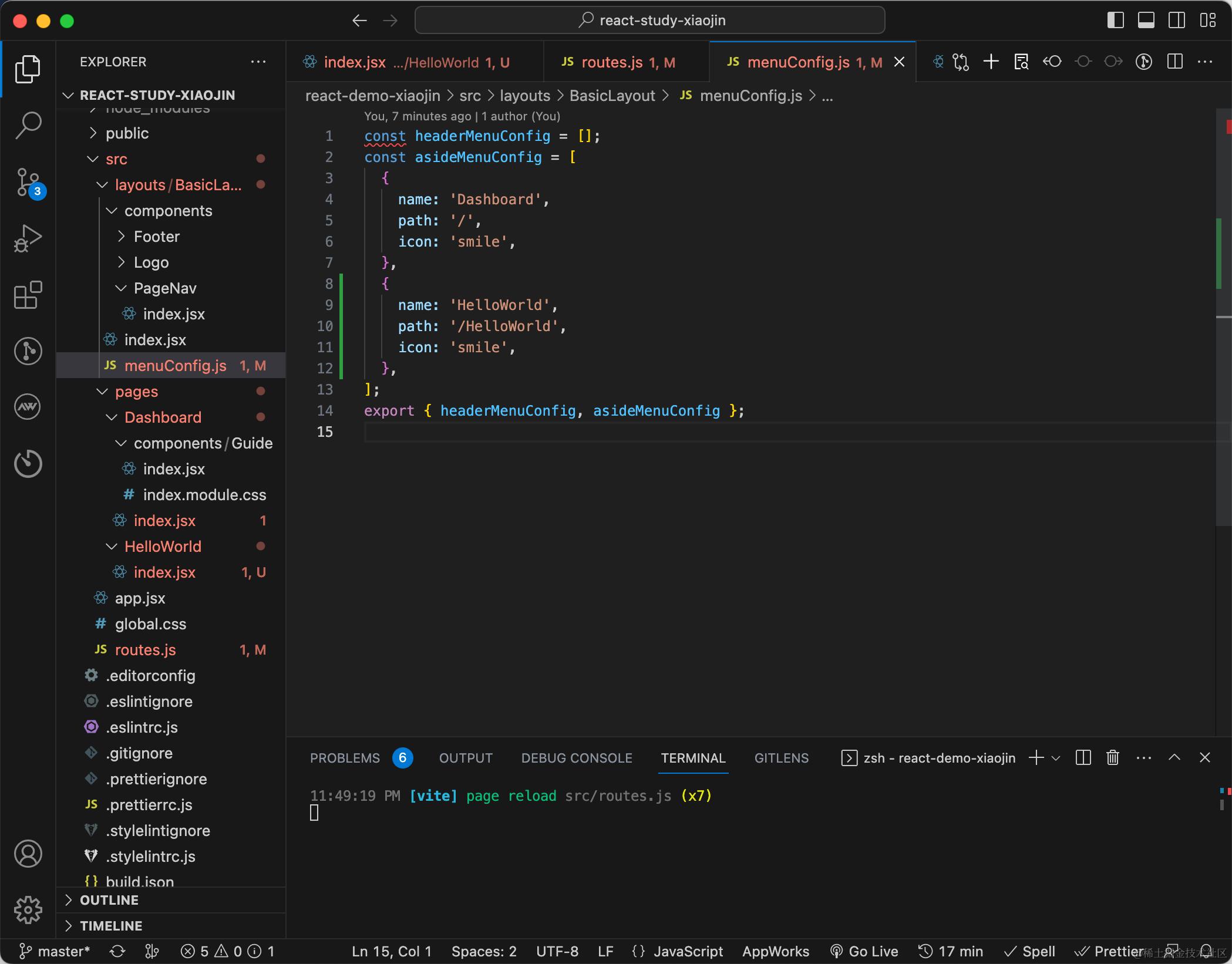Open the Extensions view
Image resolution: width=1232 pixels, height=964 pixels.
coord(28,295)
